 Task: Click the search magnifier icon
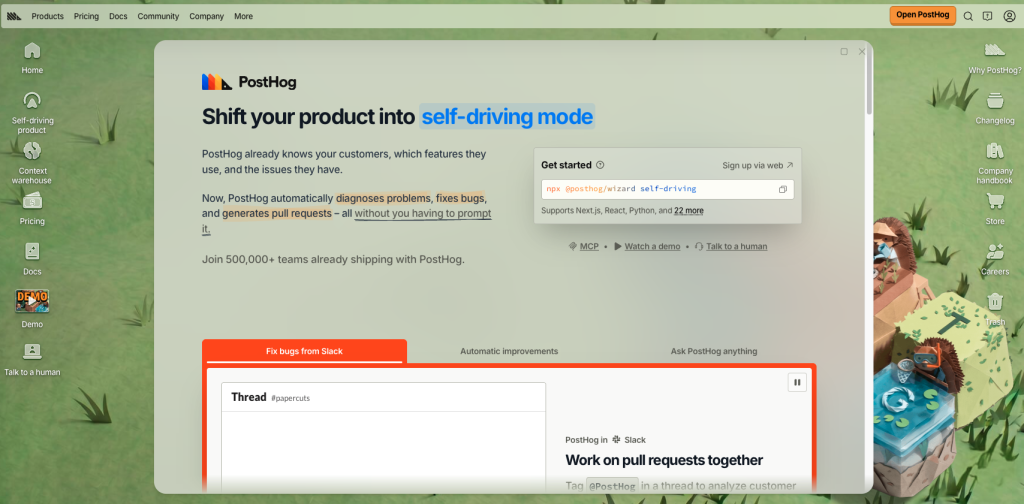[x=968, y=16]
